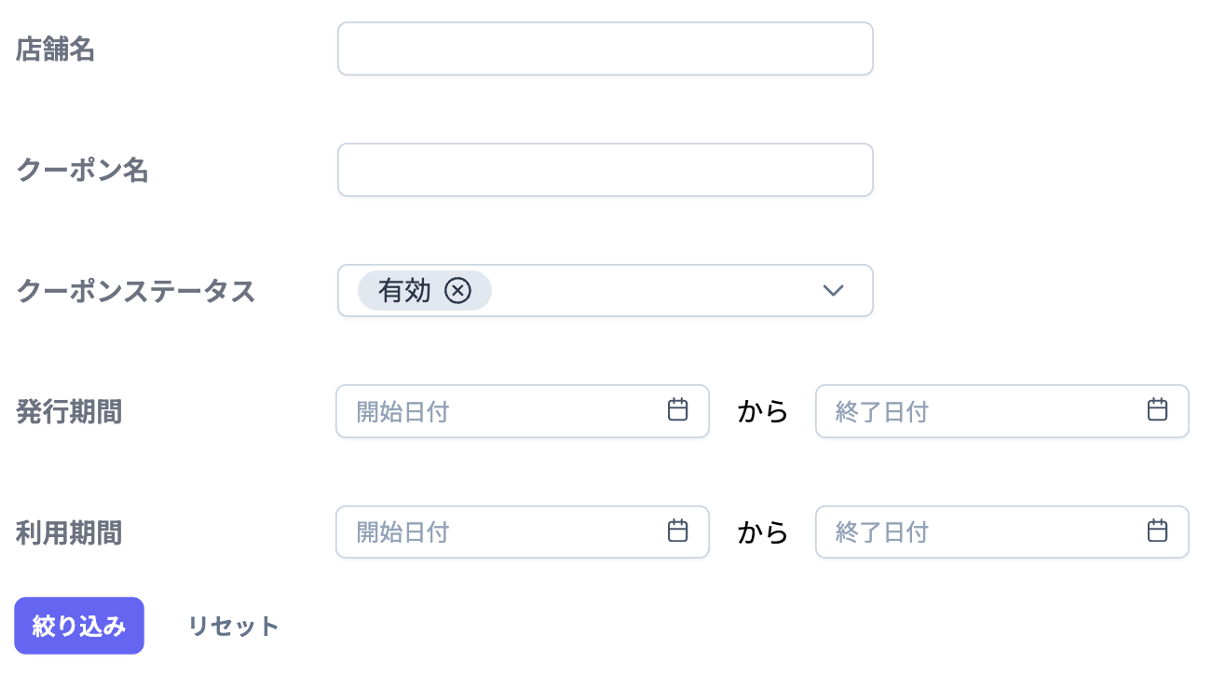The width and height of the screenshot is (1226, 676).
Task: Click the circled X inside the status chip
Action: pos(458,291)
